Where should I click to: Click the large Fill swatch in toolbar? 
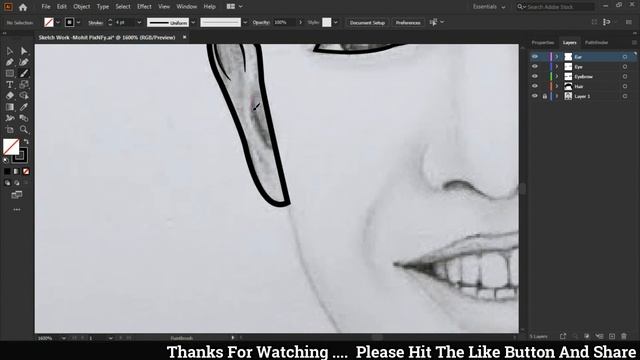pyautogui.click(x=11, y=147)
